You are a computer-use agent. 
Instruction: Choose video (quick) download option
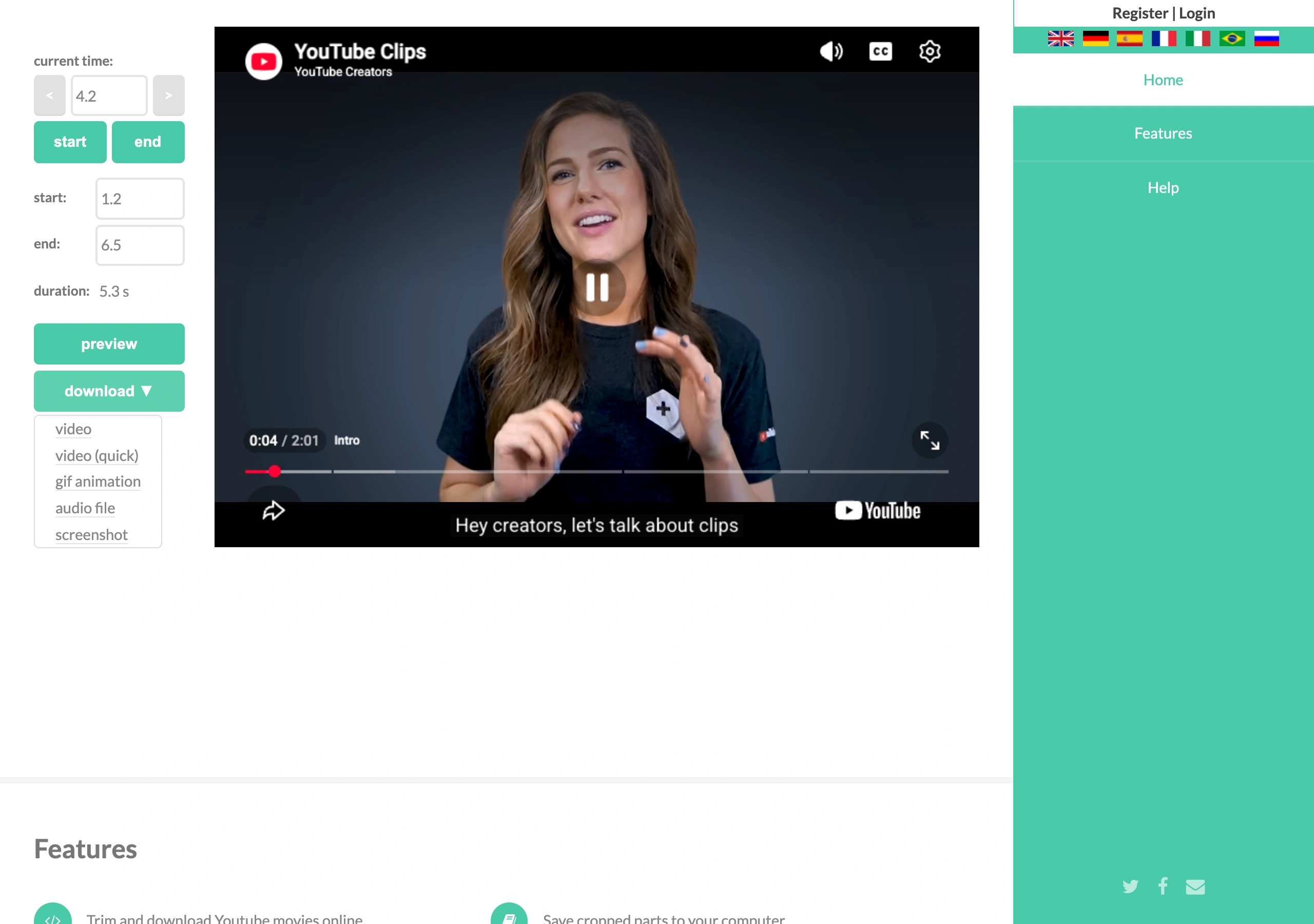tap(96, 456)
